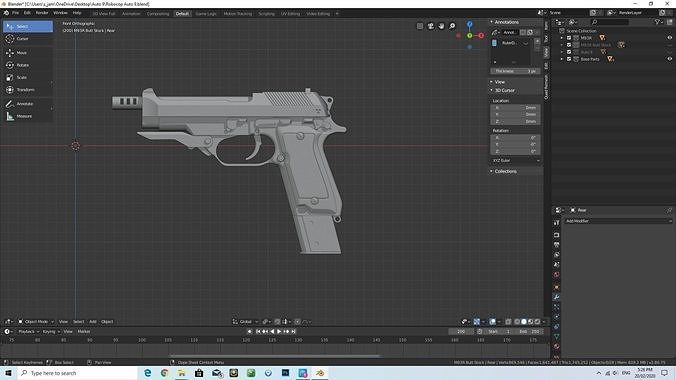This screenshot has height=380, width=676.
Task: Adjust the annotation Thickness slider
Action: [515, 71]
